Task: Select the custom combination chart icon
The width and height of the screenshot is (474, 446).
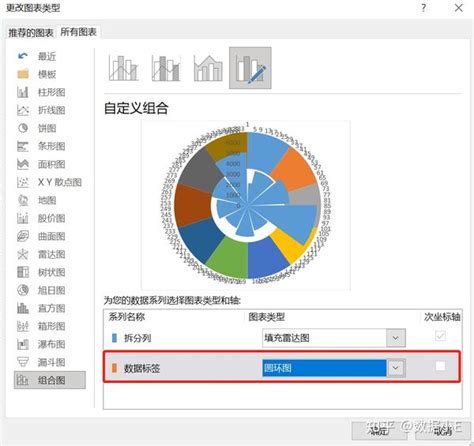Action: (x=250, y=68)
